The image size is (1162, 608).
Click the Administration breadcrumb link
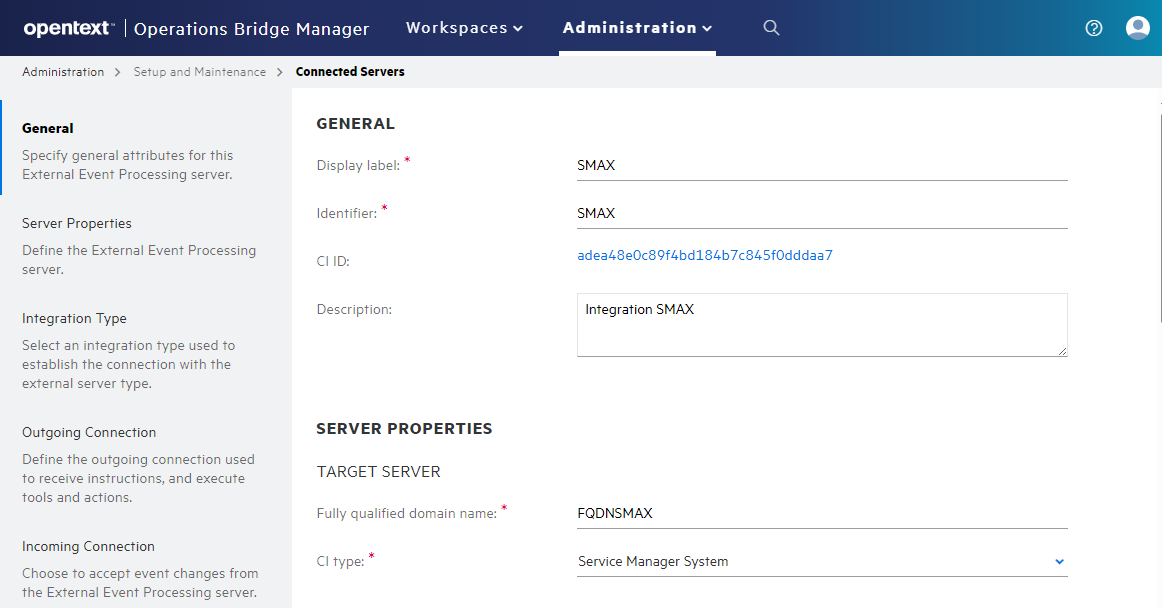(63, 72)
